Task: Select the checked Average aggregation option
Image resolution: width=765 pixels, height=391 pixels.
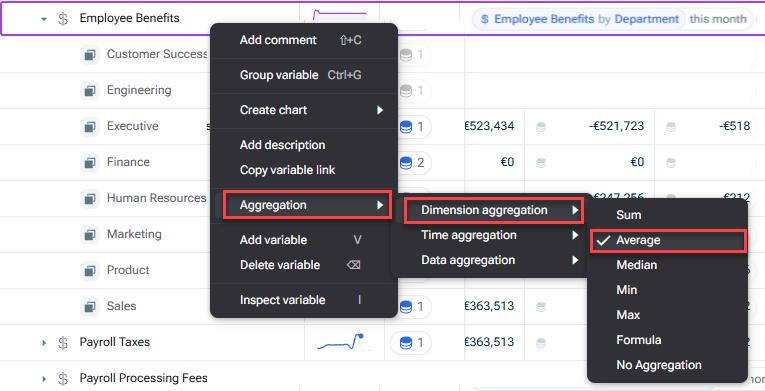Action: coord(668,241)
